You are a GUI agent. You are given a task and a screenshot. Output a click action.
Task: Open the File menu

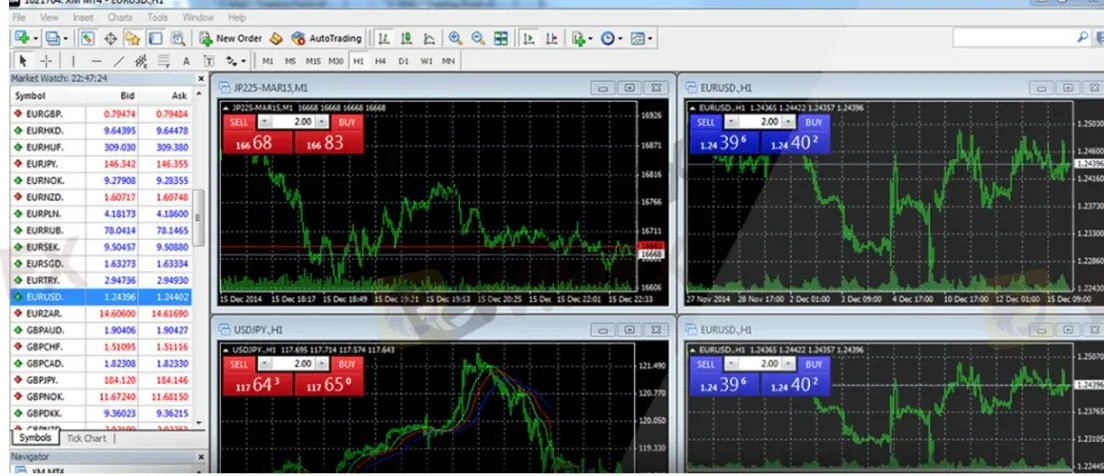point(19,17)
